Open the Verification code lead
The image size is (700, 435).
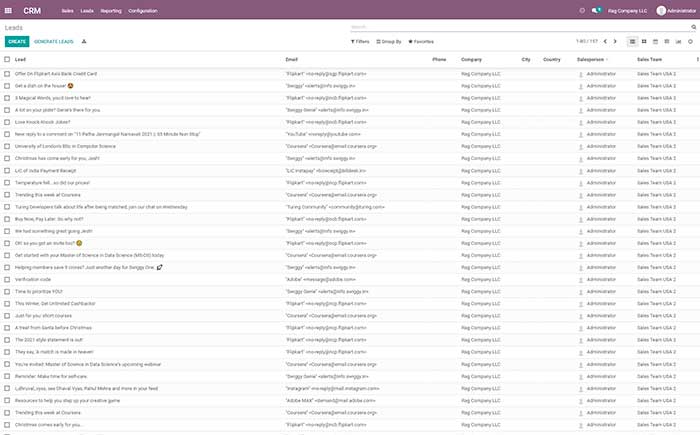33,280
